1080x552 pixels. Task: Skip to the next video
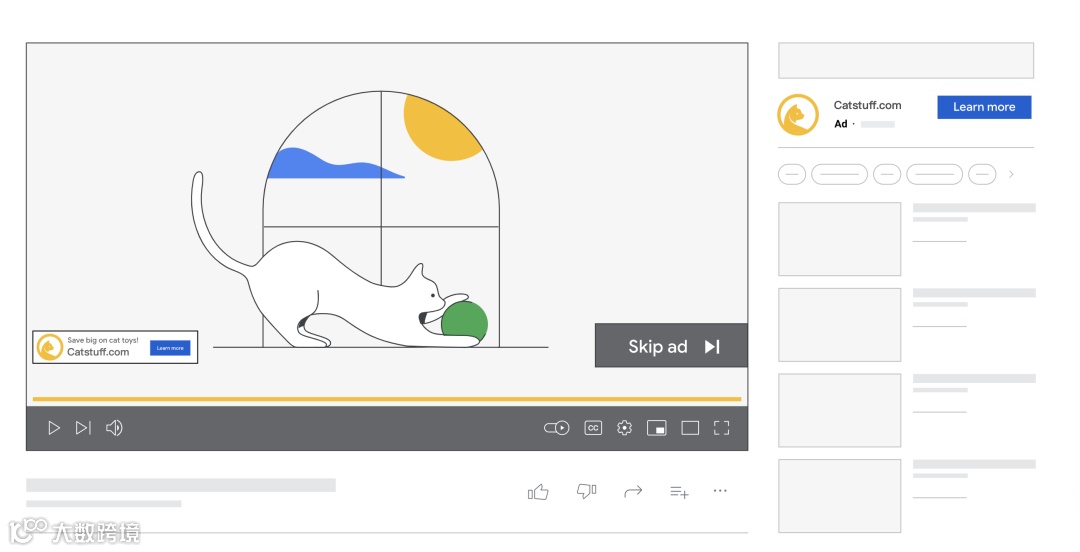83,428
